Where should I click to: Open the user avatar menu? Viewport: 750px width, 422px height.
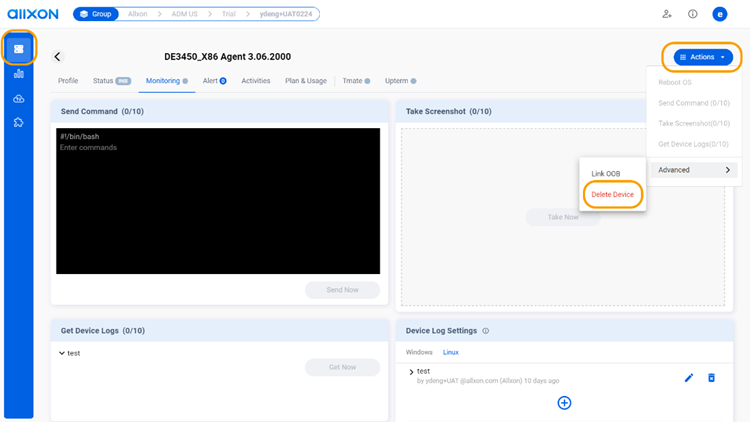click(719, 14)
